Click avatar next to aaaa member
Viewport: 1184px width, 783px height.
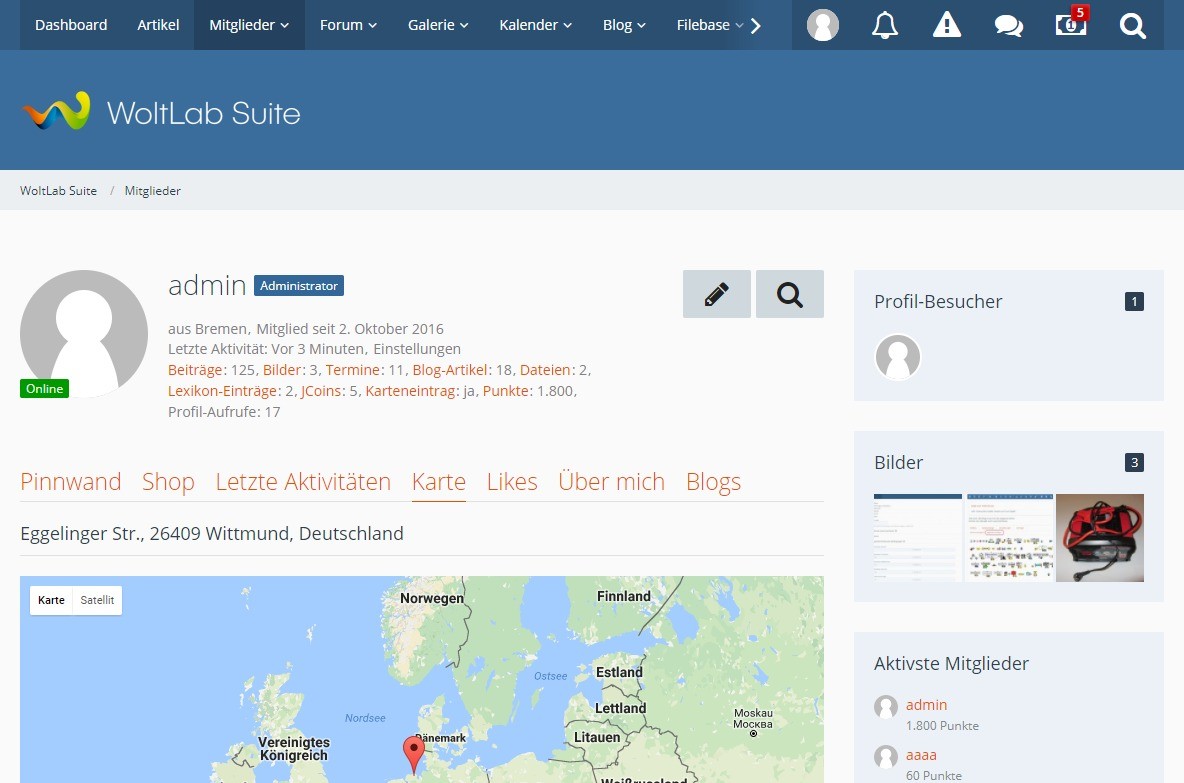[886, 757]
